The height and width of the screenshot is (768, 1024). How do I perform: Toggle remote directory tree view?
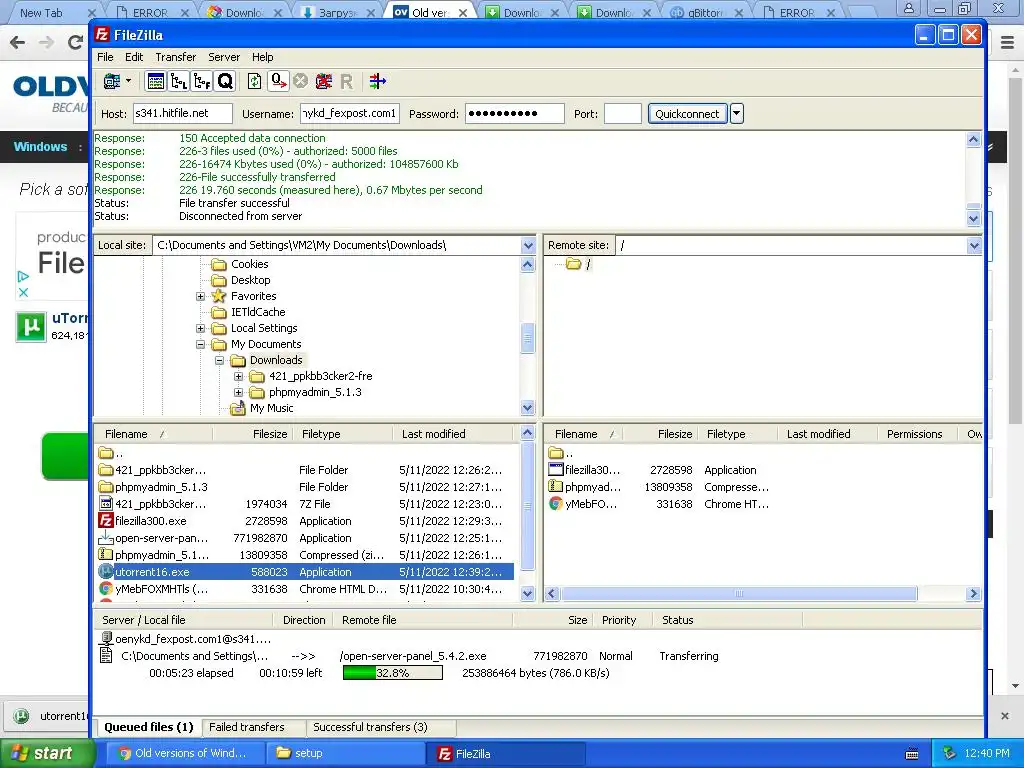point(202,81)
